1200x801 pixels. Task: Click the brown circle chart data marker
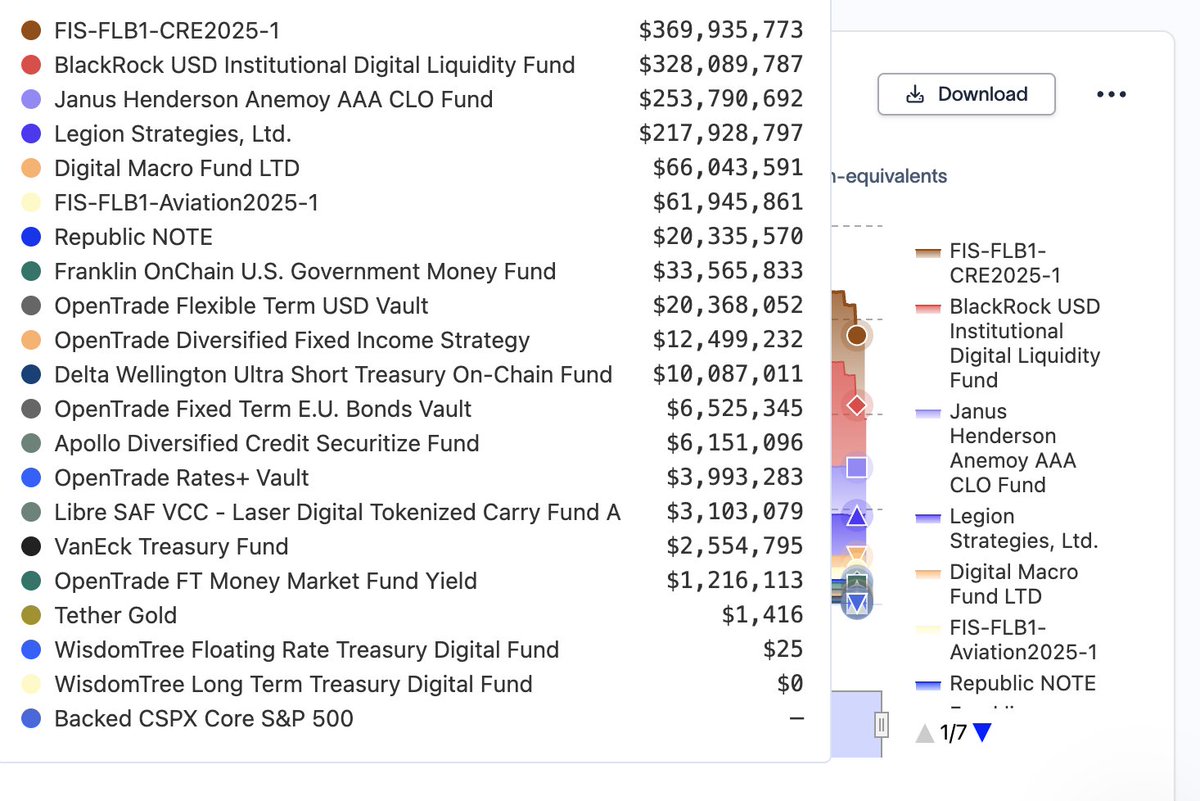(856, 335)
